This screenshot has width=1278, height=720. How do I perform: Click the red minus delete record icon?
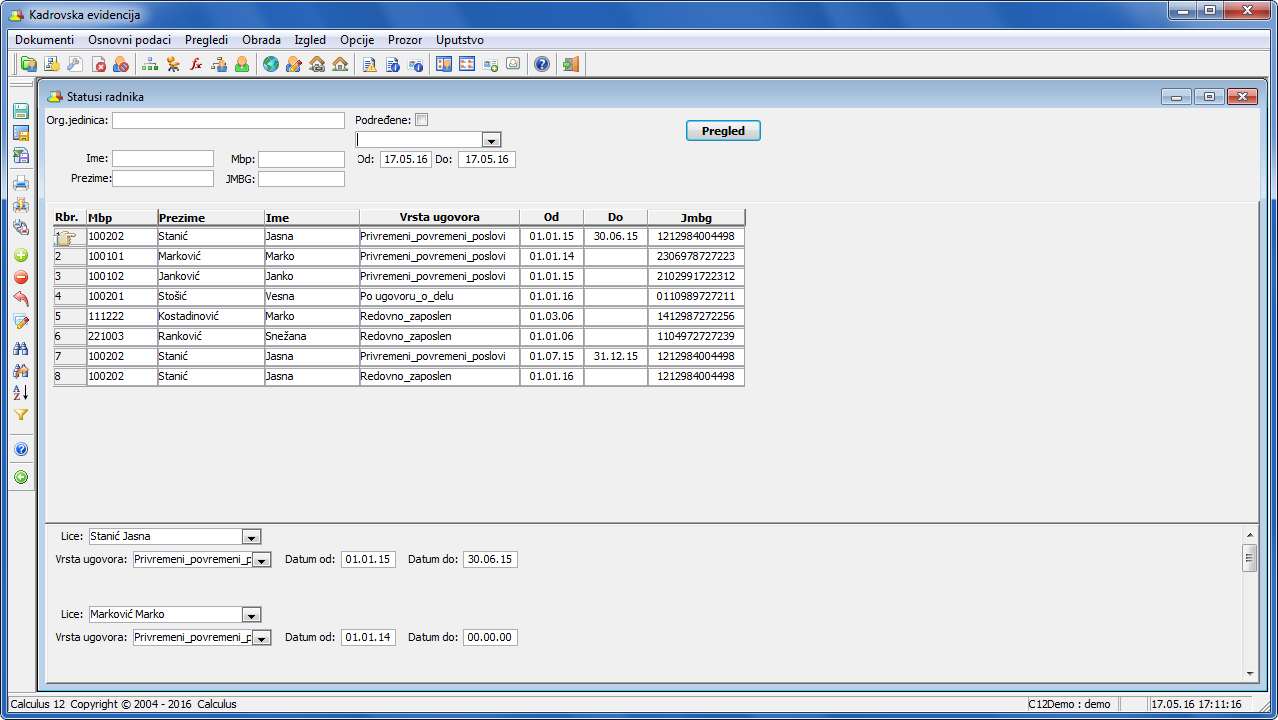21,278
